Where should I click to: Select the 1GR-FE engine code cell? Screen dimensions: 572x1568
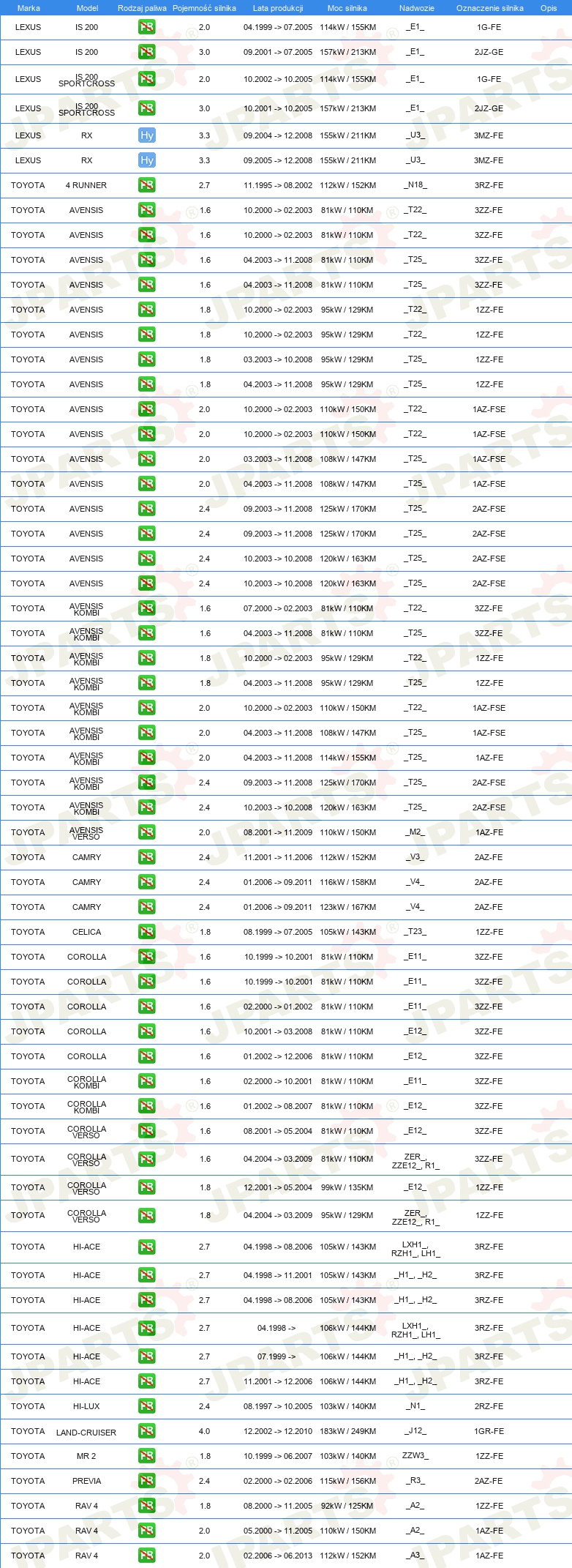(489, 1431)
